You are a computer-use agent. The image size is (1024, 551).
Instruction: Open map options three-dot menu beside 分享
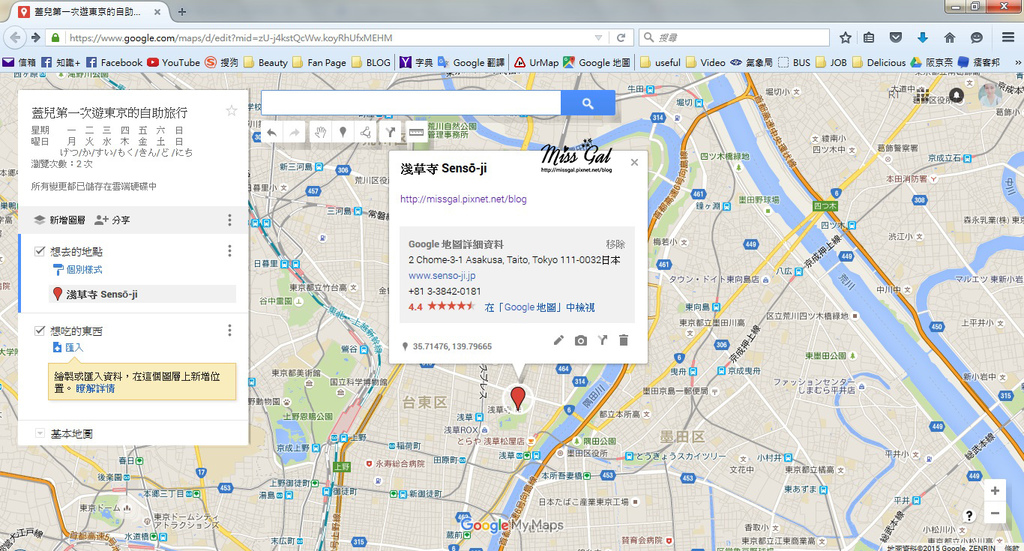(229, 220)
